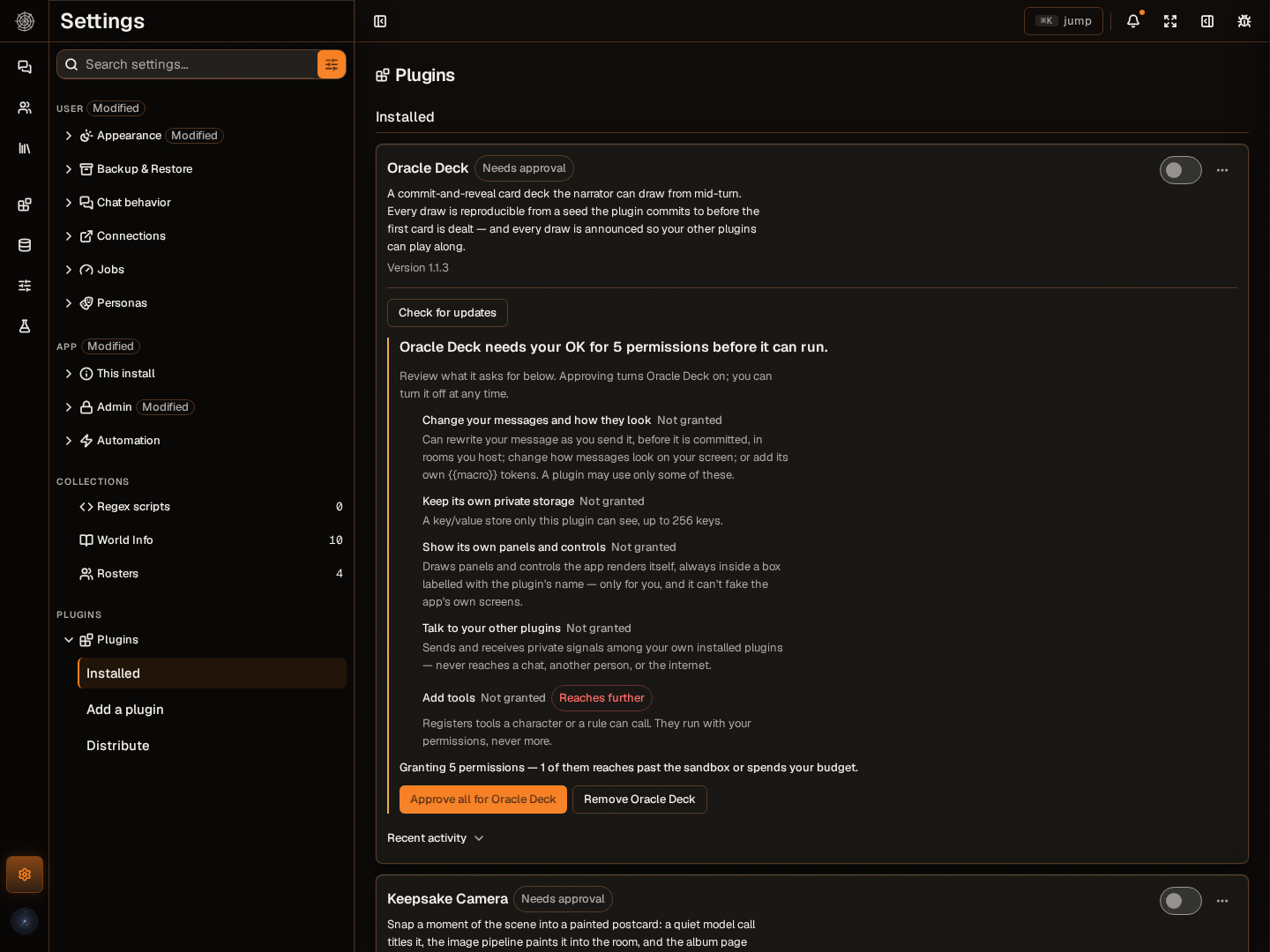Open the database icon in the left rail

pos(25,245)
